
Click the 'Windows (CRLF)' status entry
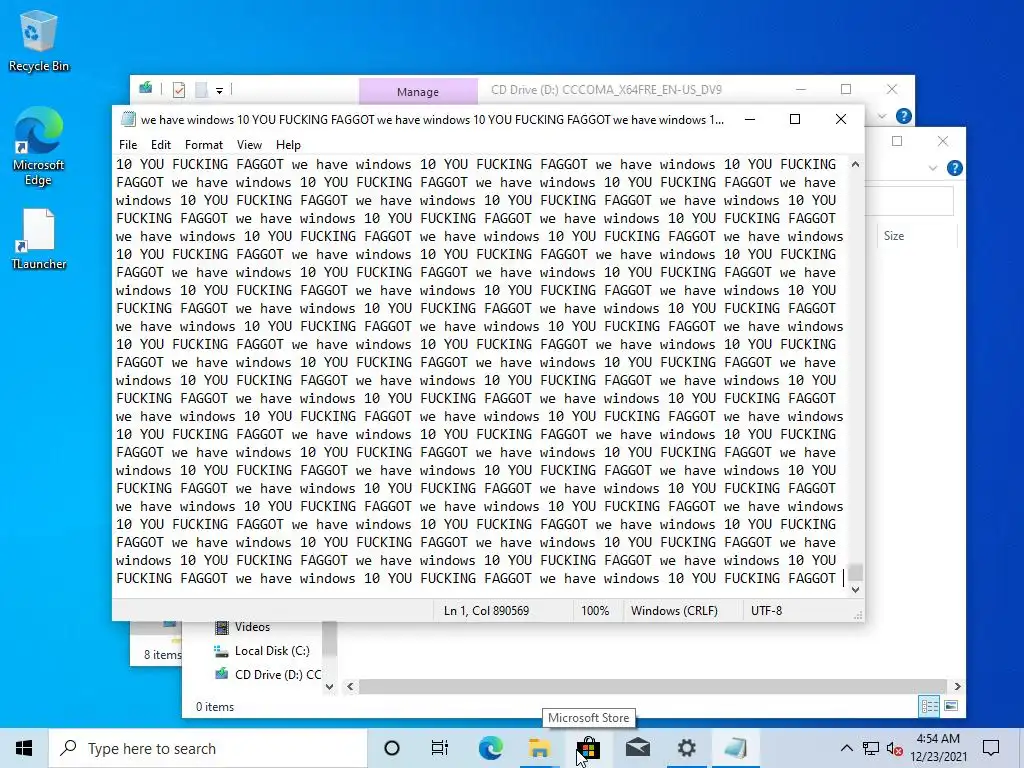coord(674,611)
